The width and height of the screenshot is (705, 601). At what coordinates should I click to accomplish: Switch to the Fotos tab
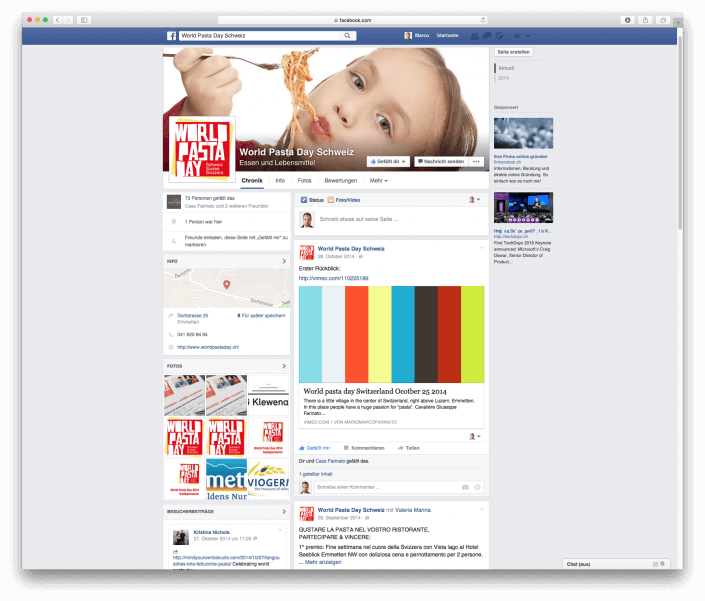304,180
